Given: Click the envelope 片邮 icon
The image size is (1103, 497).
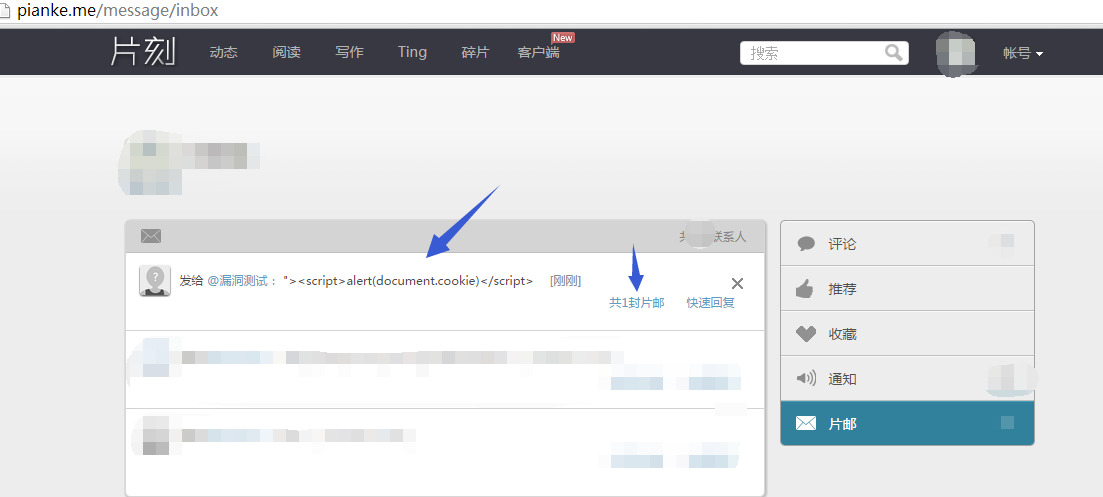Looking at the screenshot, I should click(806, 423).
